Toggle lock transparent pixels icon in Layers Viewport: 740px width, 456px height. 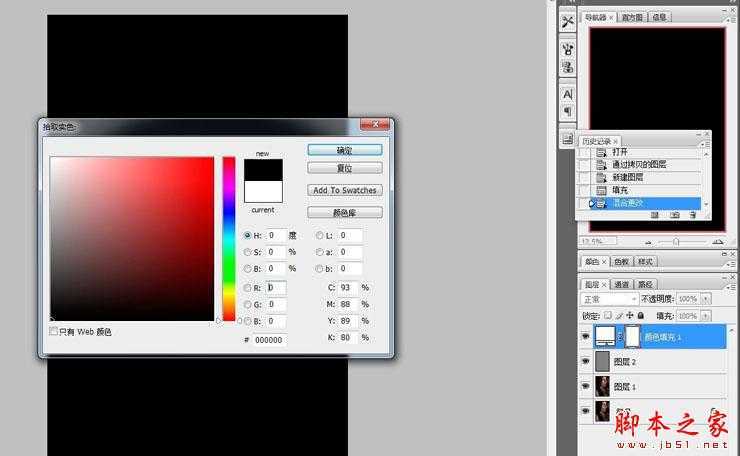608,315
